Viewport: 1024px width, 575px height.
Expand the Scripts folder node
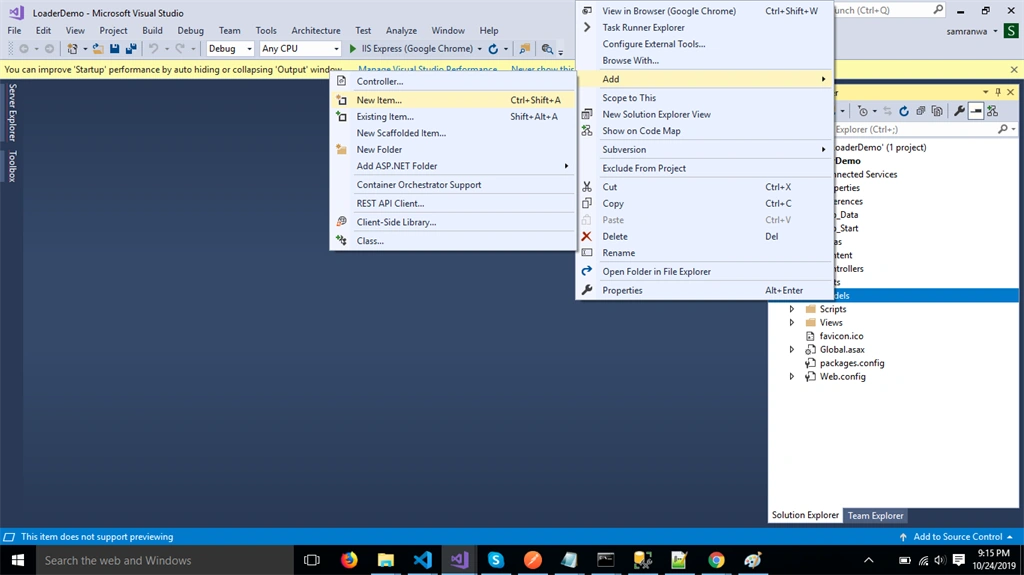(x=792, y=309)
